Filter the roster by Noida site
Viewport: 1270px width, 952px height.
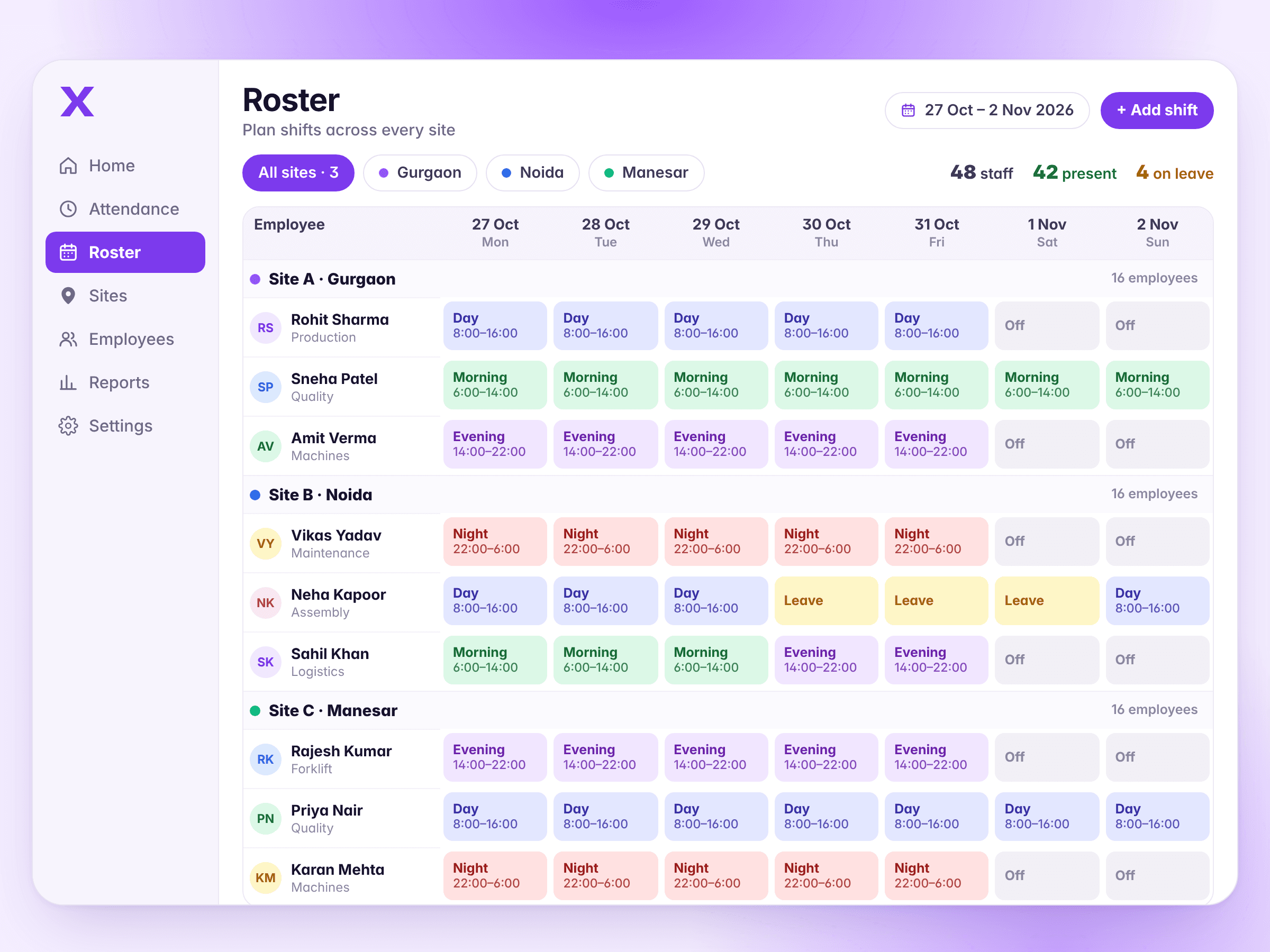click(532, 173)
